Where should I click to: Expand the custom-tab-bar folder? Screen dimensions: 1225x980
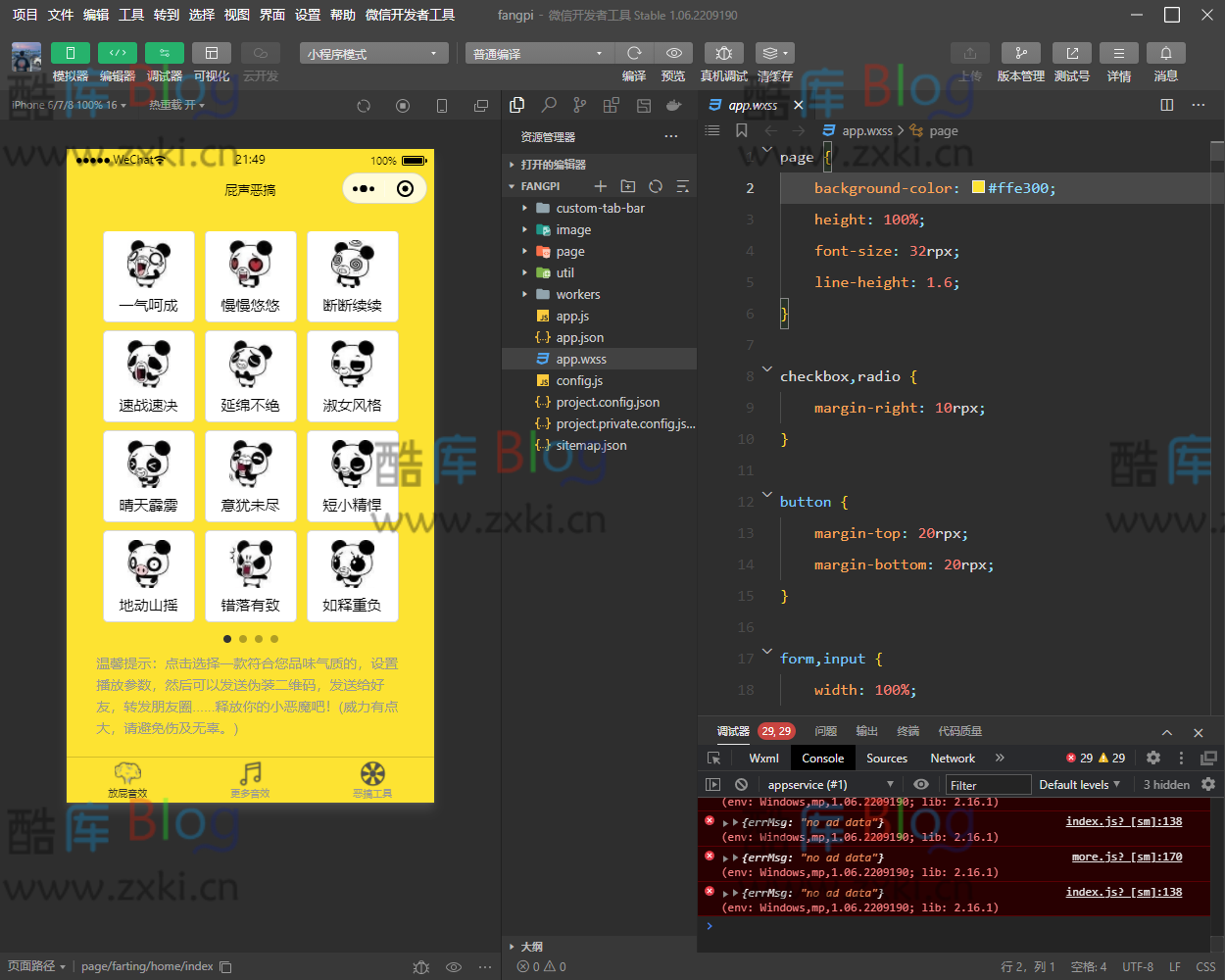click(600, 208)
